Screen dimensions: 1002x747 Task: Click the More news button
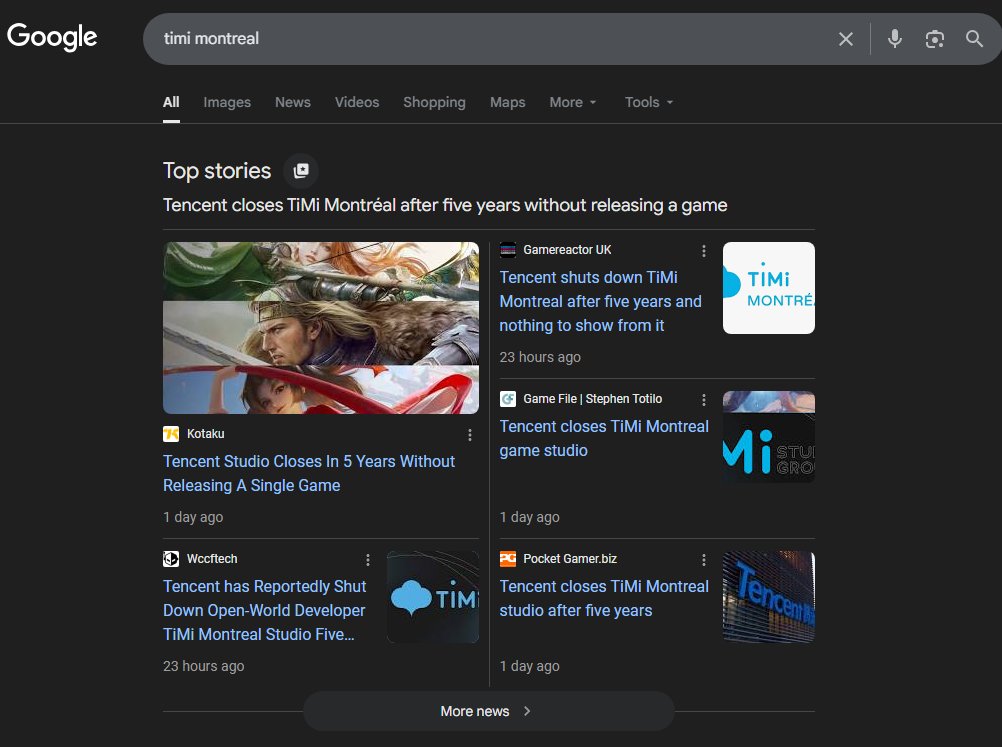[x=489, y=711]
